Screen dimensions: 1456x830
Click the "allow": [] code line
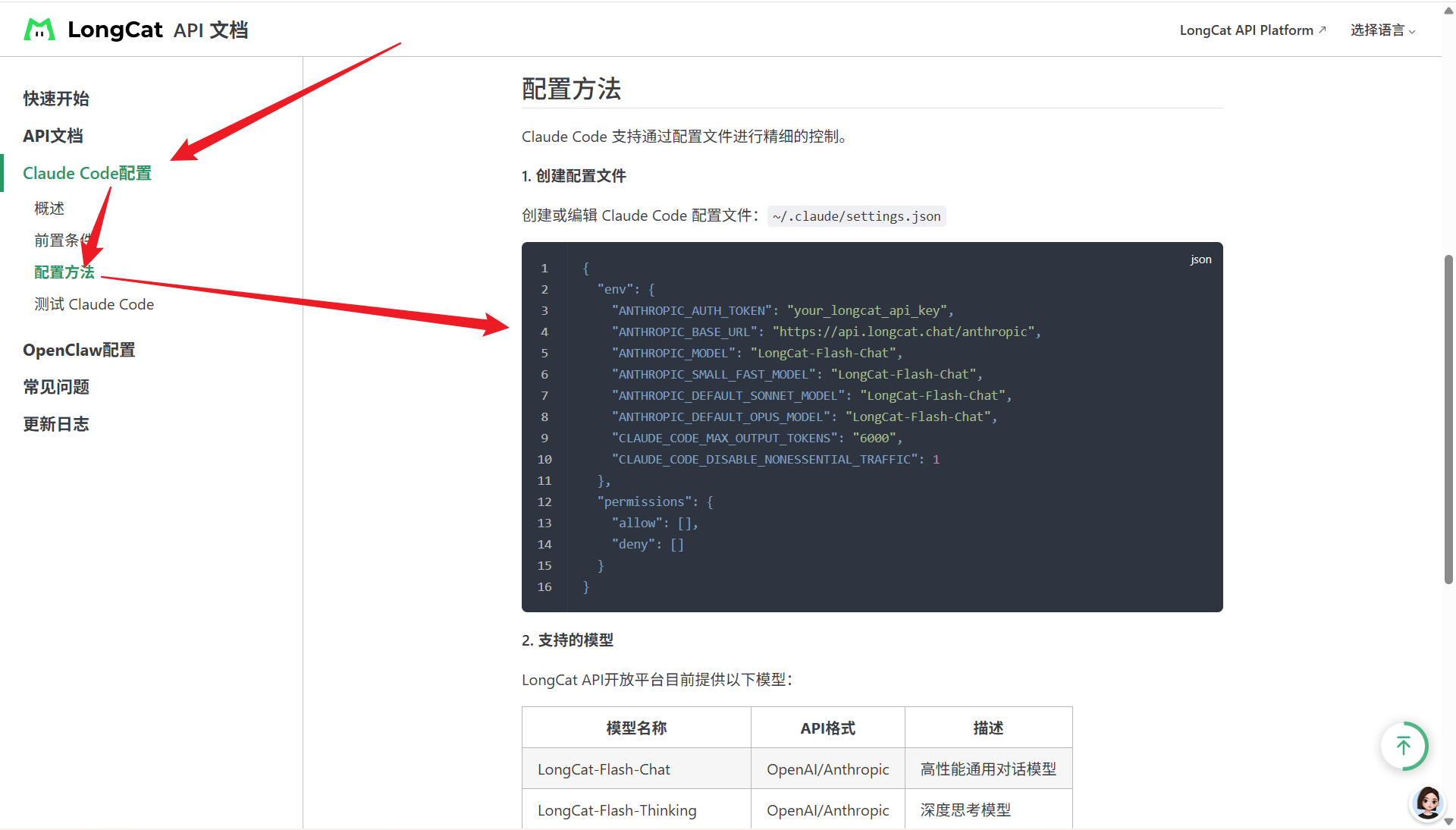655,523
